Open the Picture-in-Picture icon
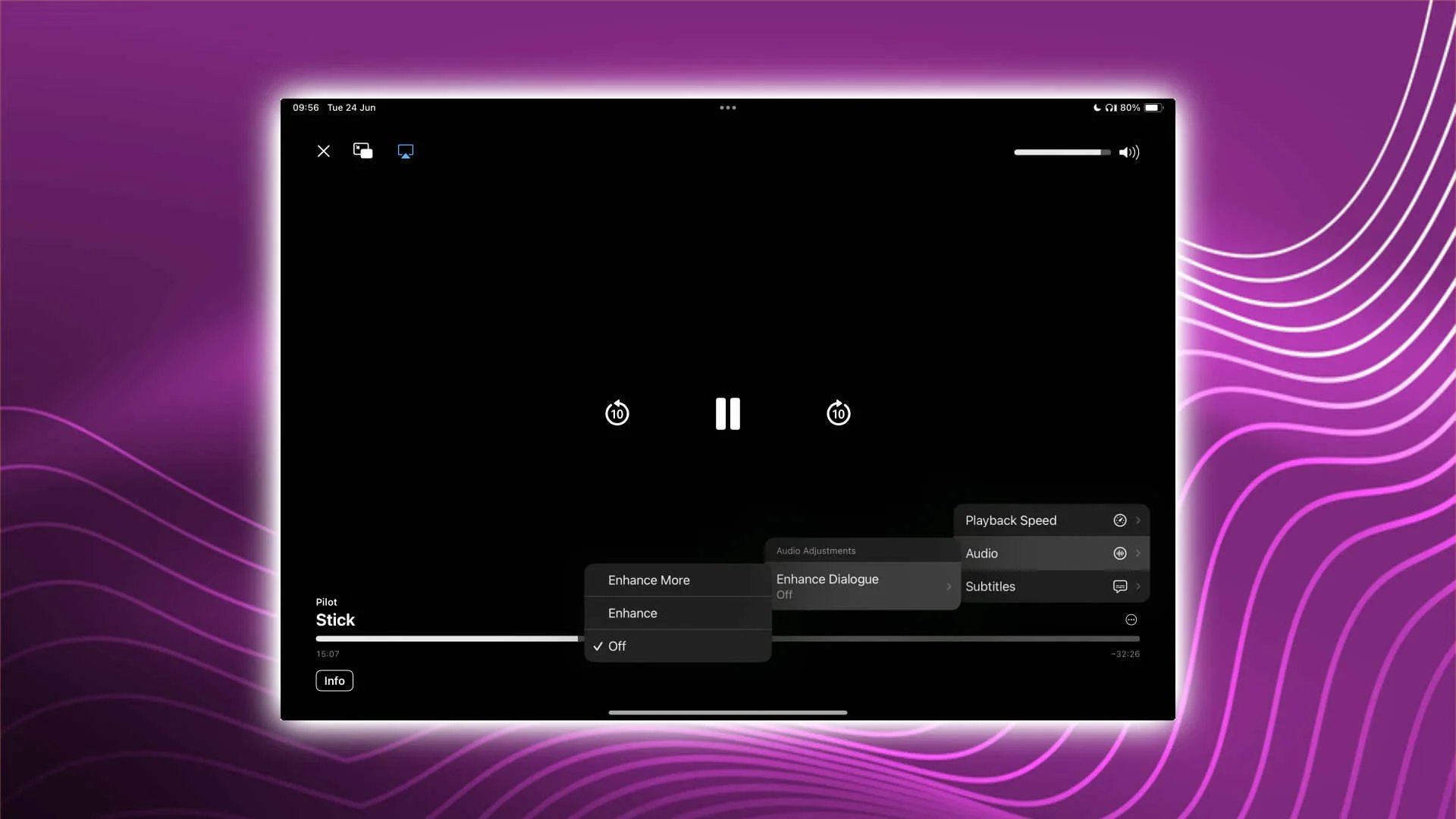Image resolution: width=1456 pixels, height=819 pixels. pos(362,151)
